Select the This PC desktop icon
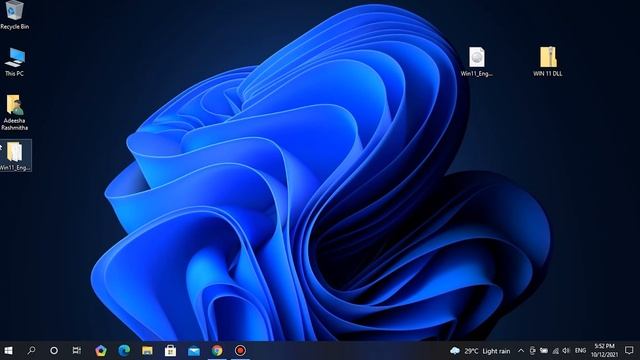The height and width of the screenshot is (360, 640). coord(15,62)
